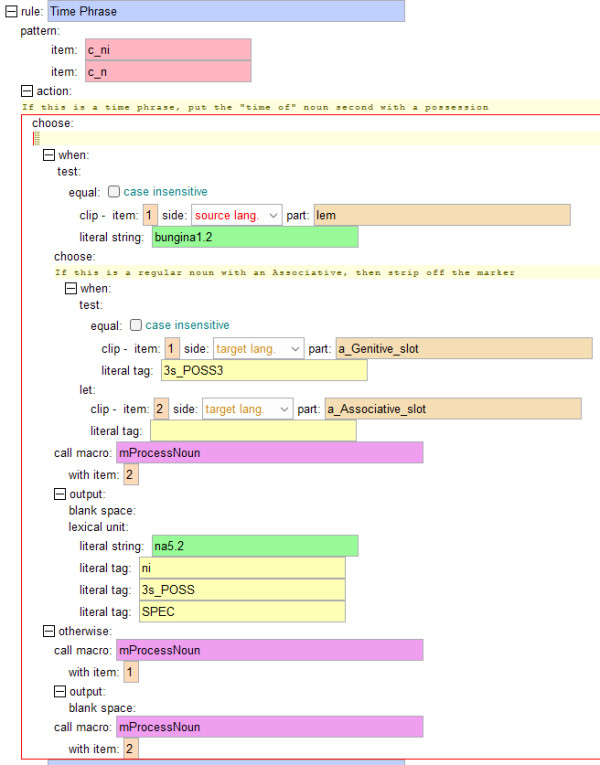Toggle case insensitive for the 3s_POSS3 test
Viewport: 600px width, 765px height.
[136, 325]
